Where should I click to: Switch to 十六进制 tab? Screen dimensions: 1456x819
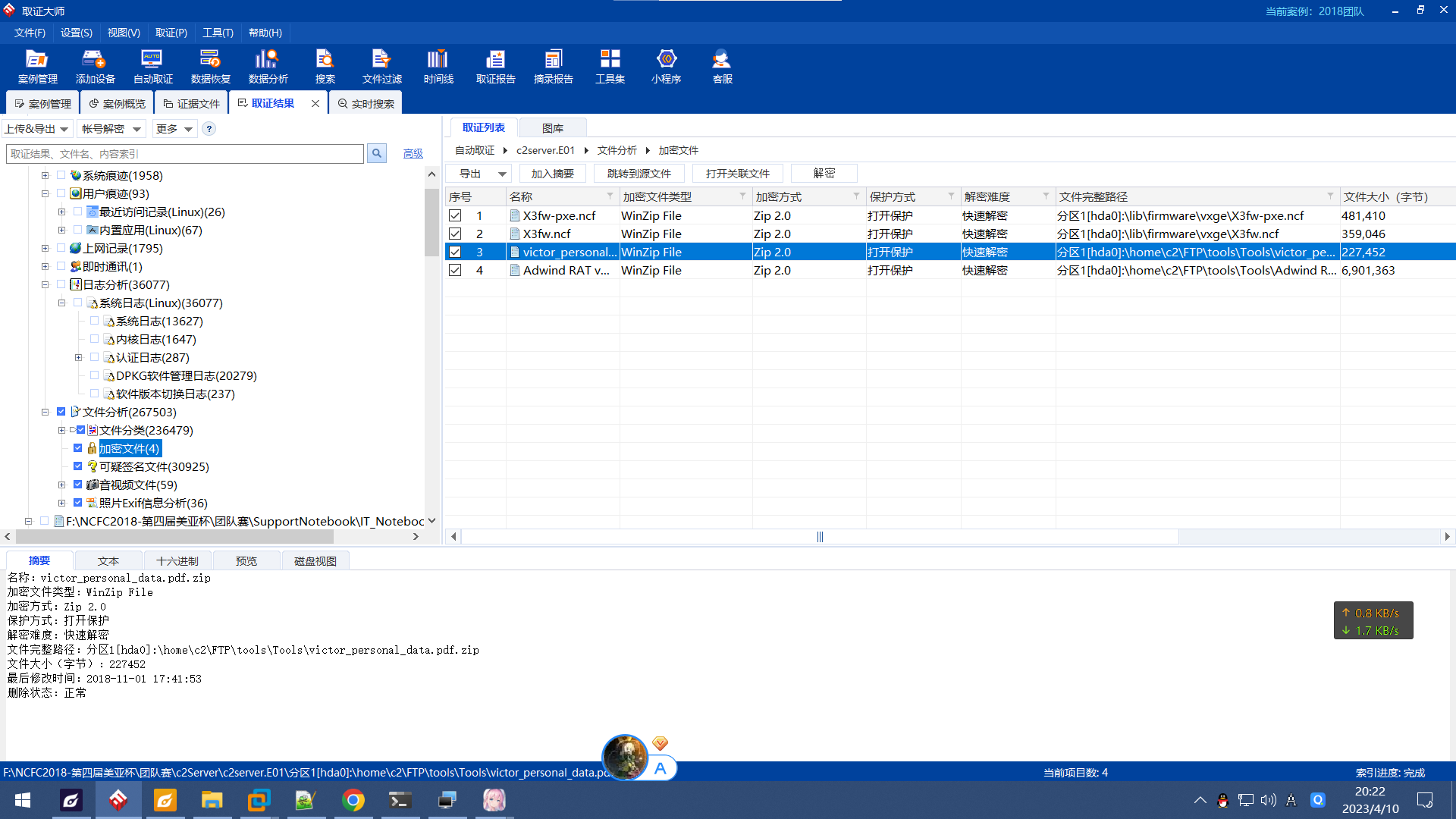(177, 561)
